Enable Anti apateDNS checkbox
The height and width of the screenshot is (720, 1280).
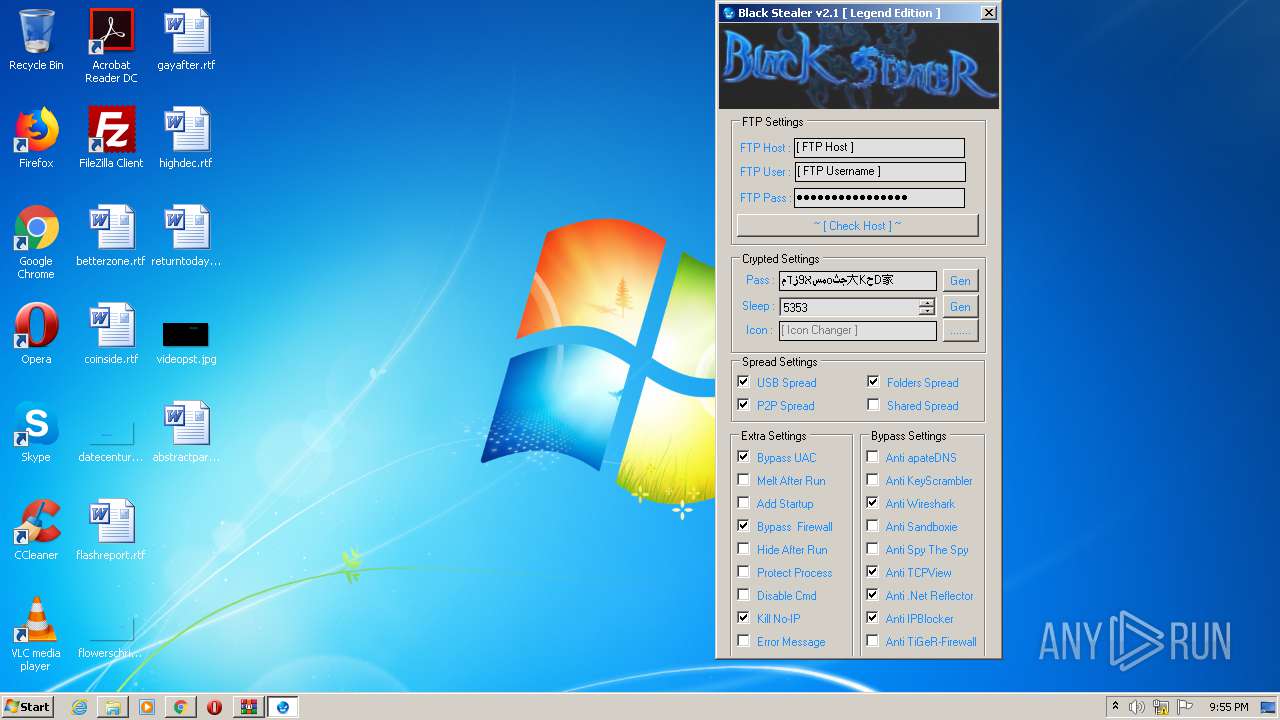coord(873,457)
